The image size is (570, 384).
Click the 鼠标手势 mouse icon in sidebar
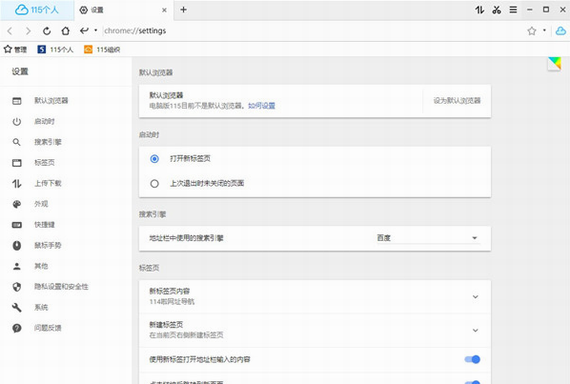coord(17,245)
